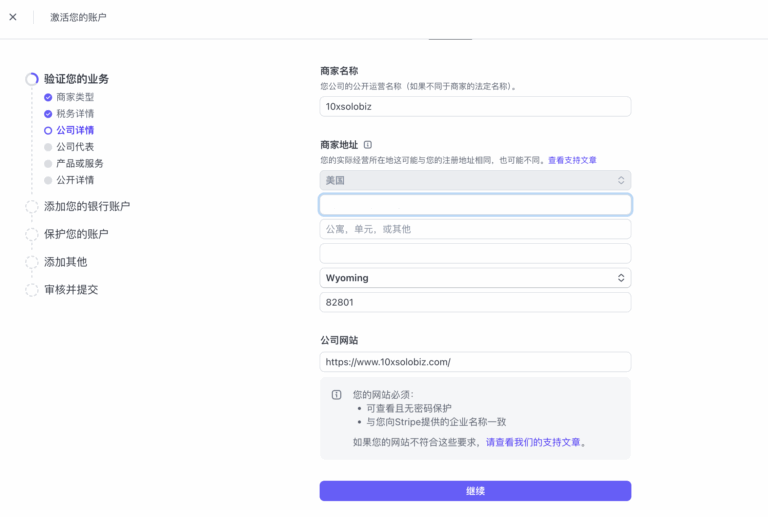Open the 产品或服务 step

click(x=80, y=163)
